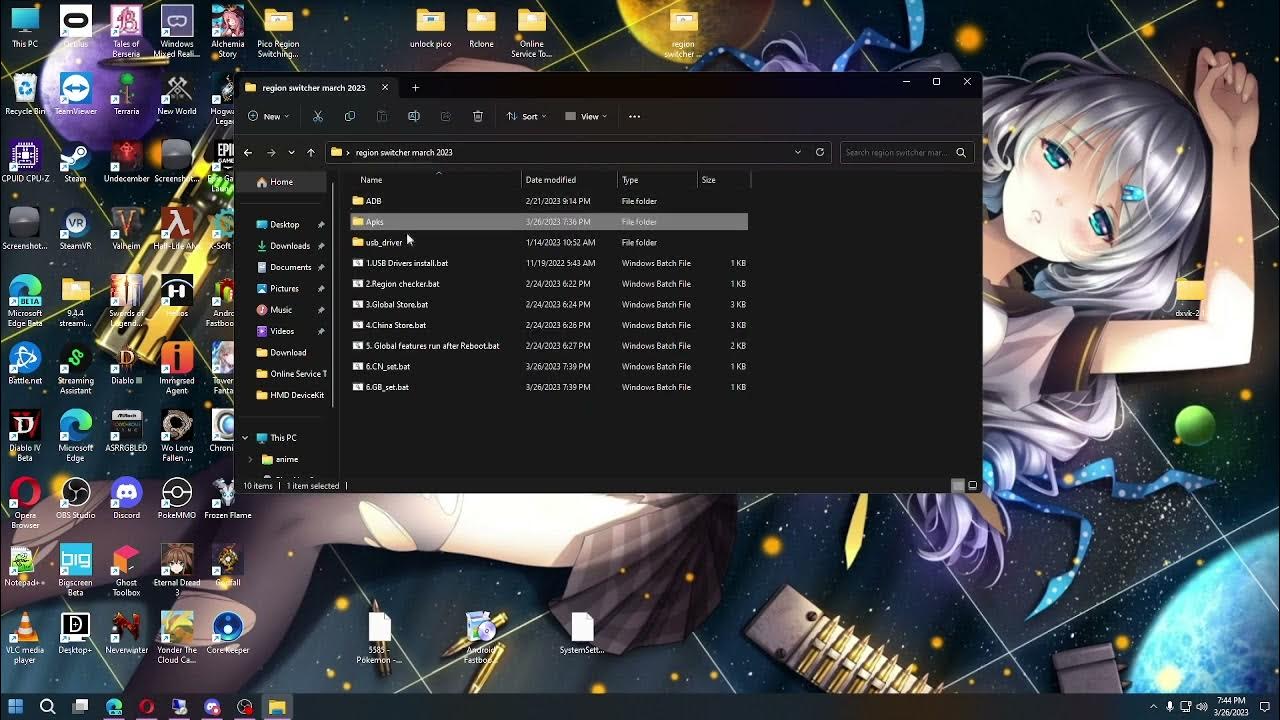The width and height of the screenshot is (1280, 720).
Task: Sort by Type column header
Action: 658,180
